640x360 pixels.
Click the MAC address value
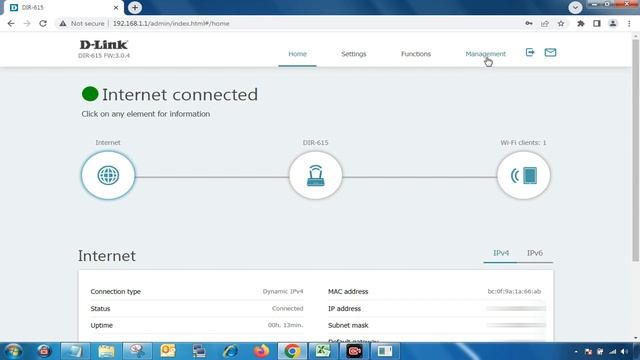[514, 291]
